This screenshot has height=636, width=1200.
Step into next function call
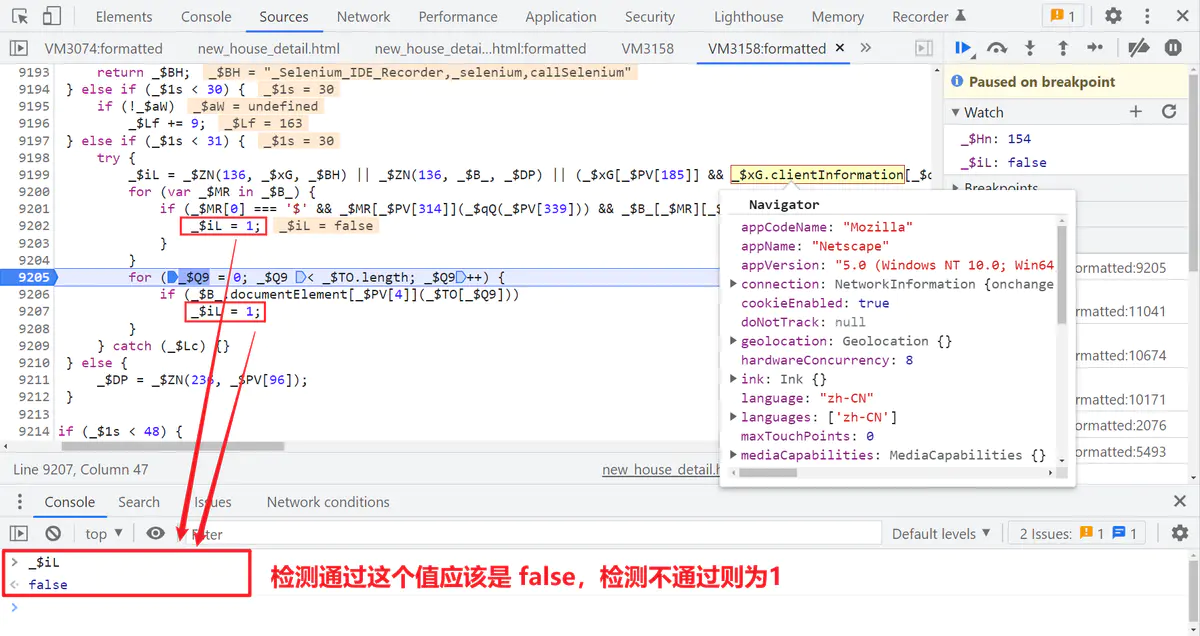1030,48
